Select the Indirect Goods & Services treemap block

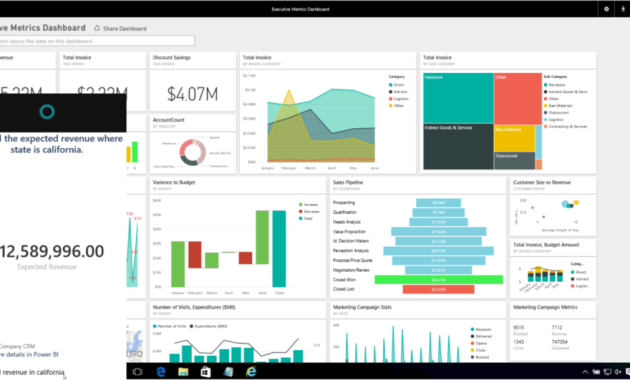click(x=458, y=147)
